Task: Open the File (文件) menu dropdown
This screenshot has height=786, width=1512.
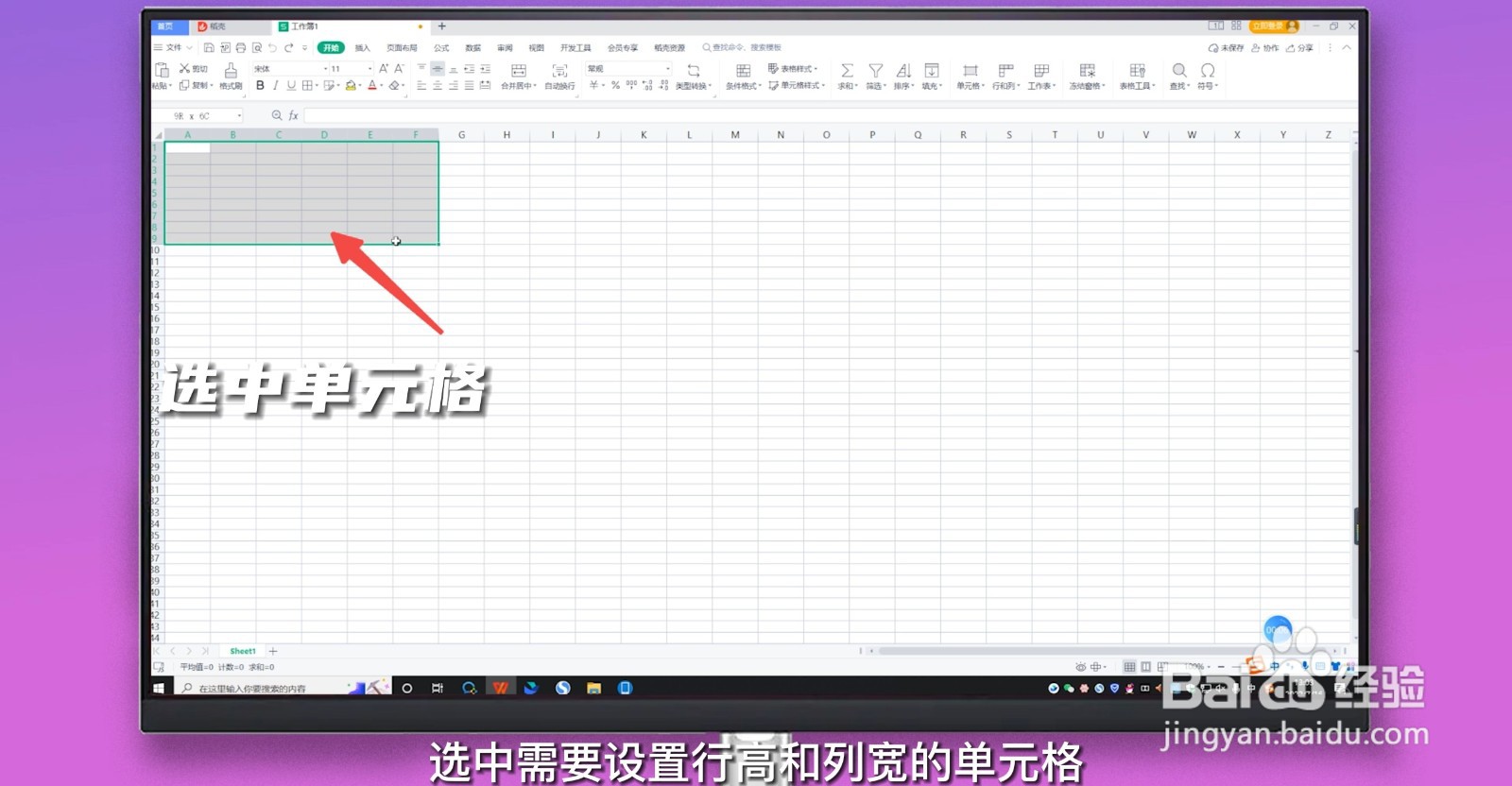Action: coord(174,47)
